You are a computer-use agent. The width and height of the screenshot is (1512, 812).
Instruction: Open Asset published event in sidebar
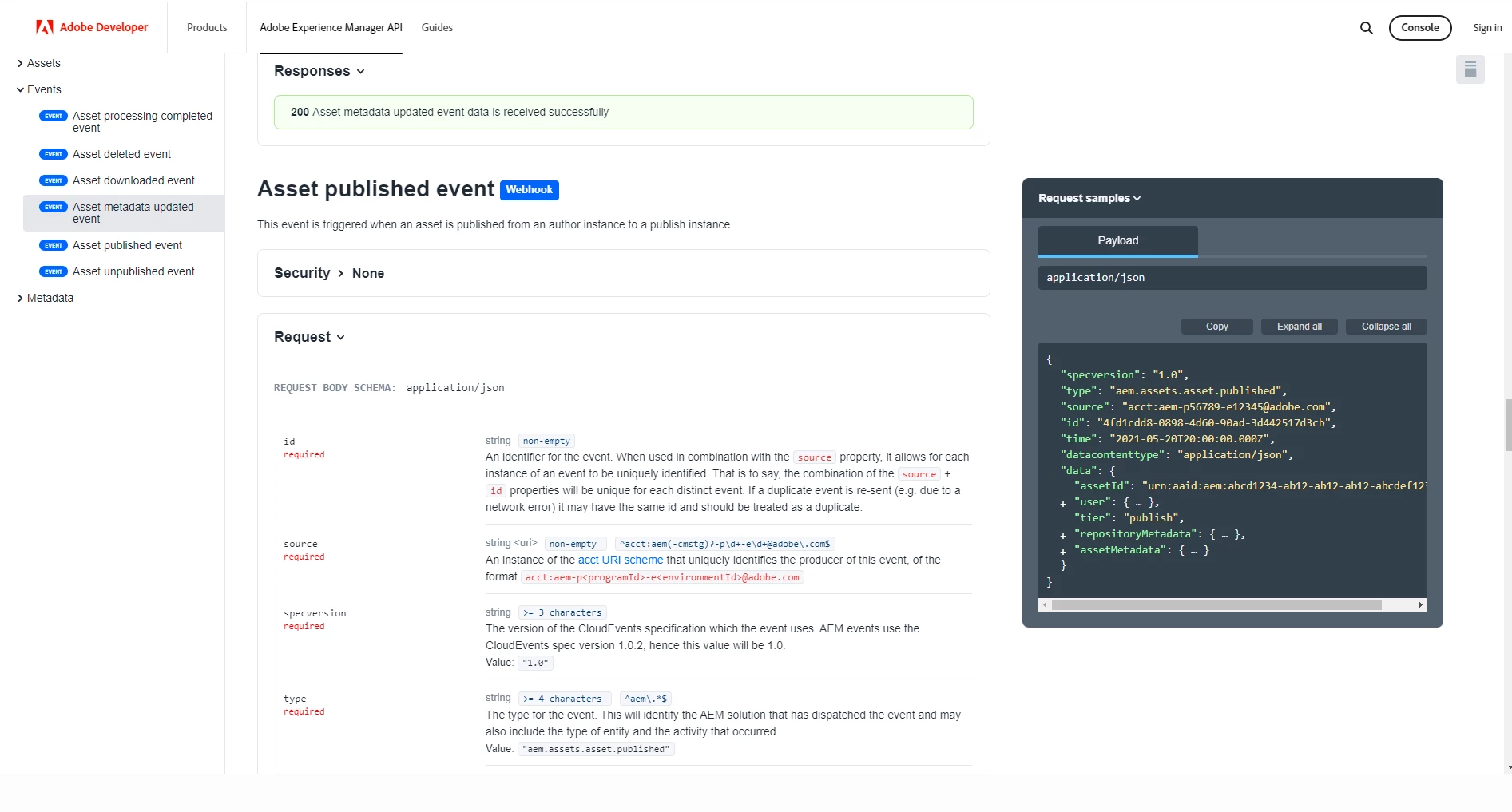(x=127, y=245)
